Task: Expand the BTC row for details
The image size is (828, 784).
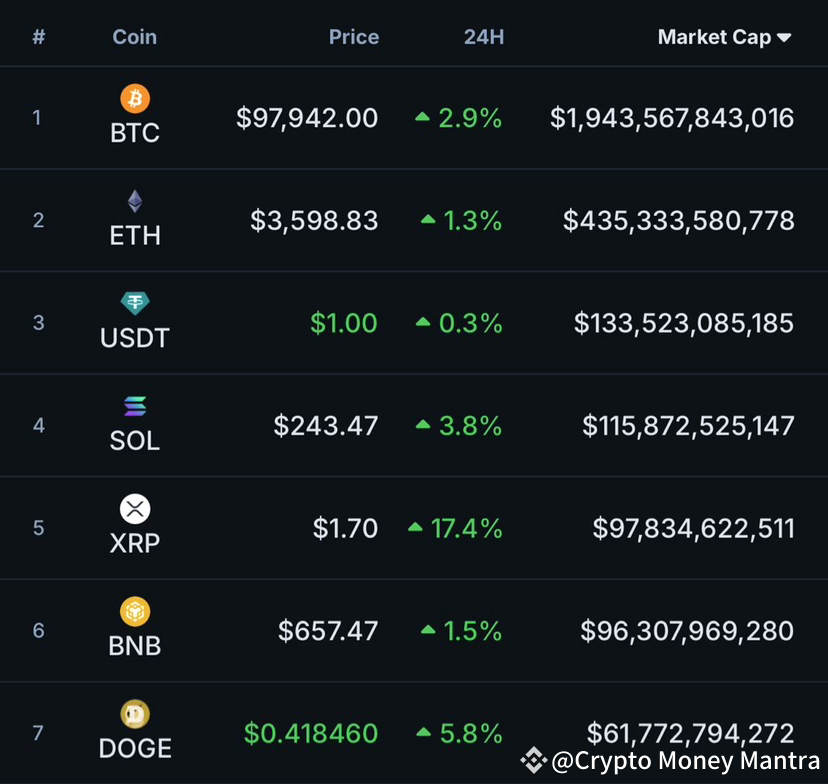Action: [414, 117]
